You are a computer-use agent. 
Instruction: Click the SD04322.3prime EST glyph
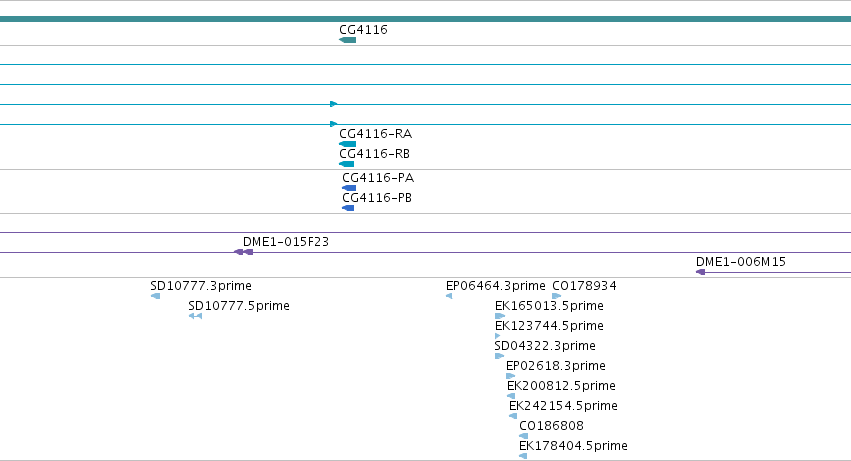coord(499,356)
